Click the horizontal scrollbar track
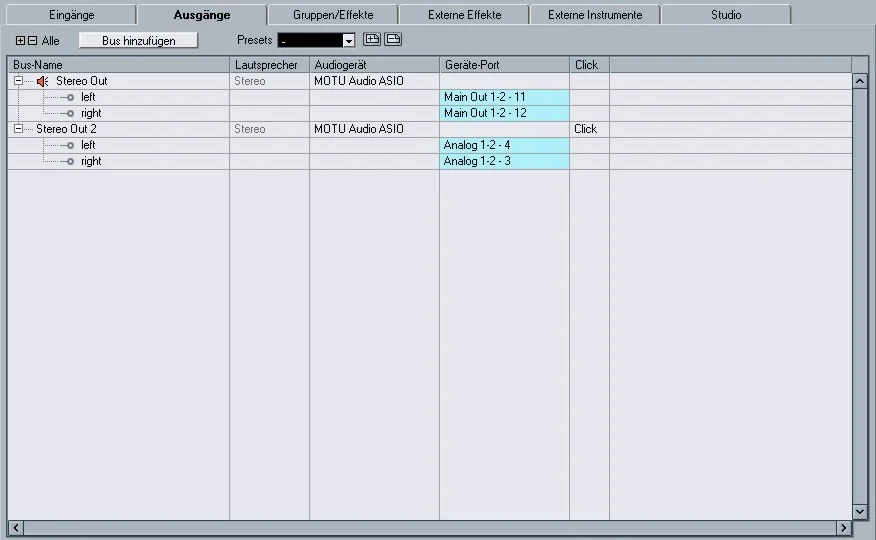Screen dimensions: 876x540 [x=430, y=528]
